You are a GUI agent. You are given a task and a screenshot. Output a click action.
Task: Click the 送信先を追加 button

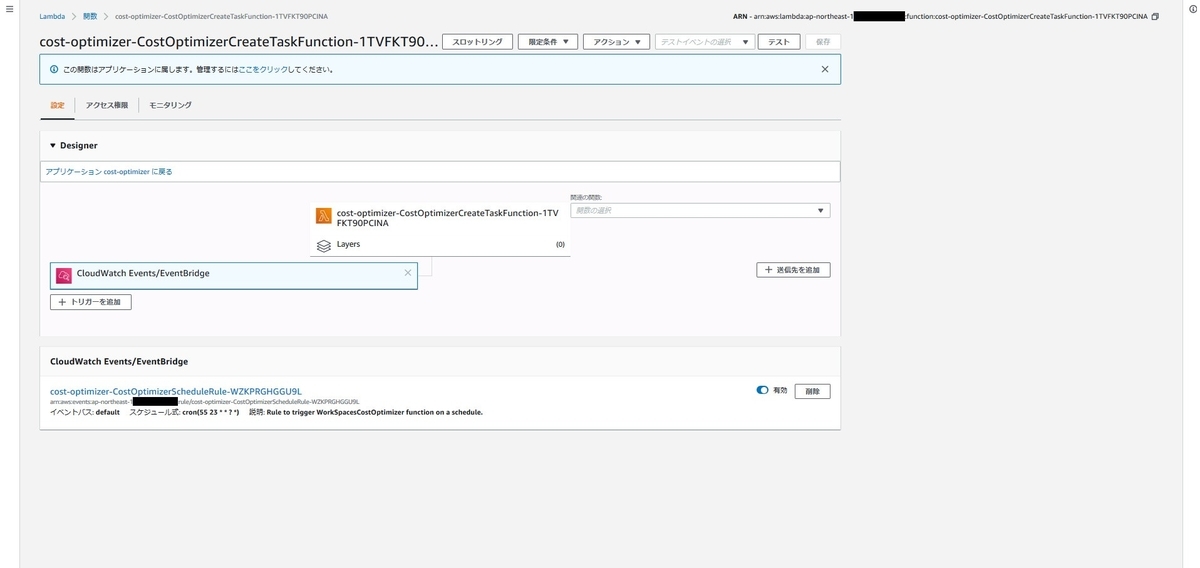(x=793, y=270)
